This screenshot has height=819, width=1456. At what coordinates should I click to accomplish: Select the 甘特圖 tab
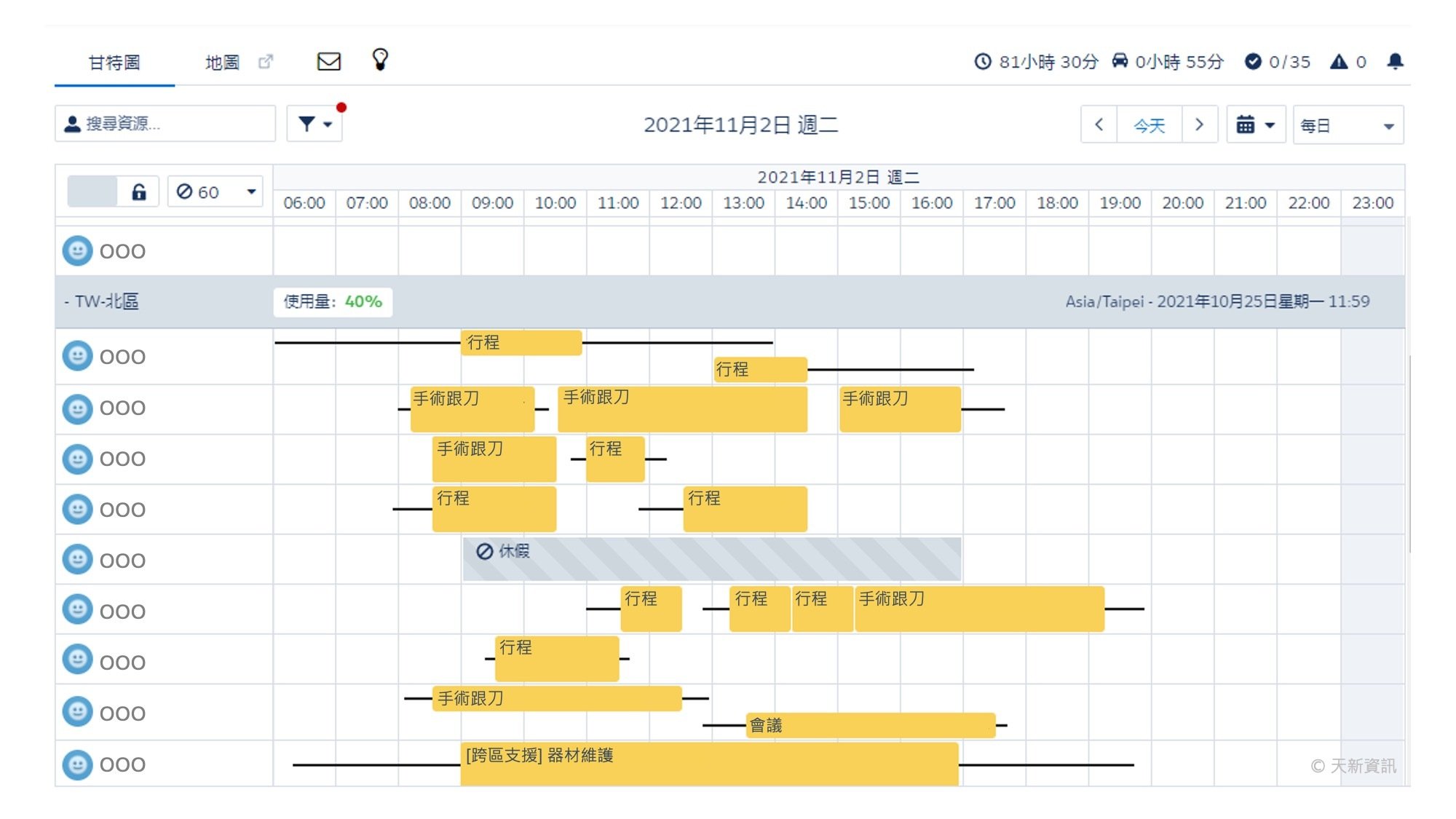click(x=113, y=63)
